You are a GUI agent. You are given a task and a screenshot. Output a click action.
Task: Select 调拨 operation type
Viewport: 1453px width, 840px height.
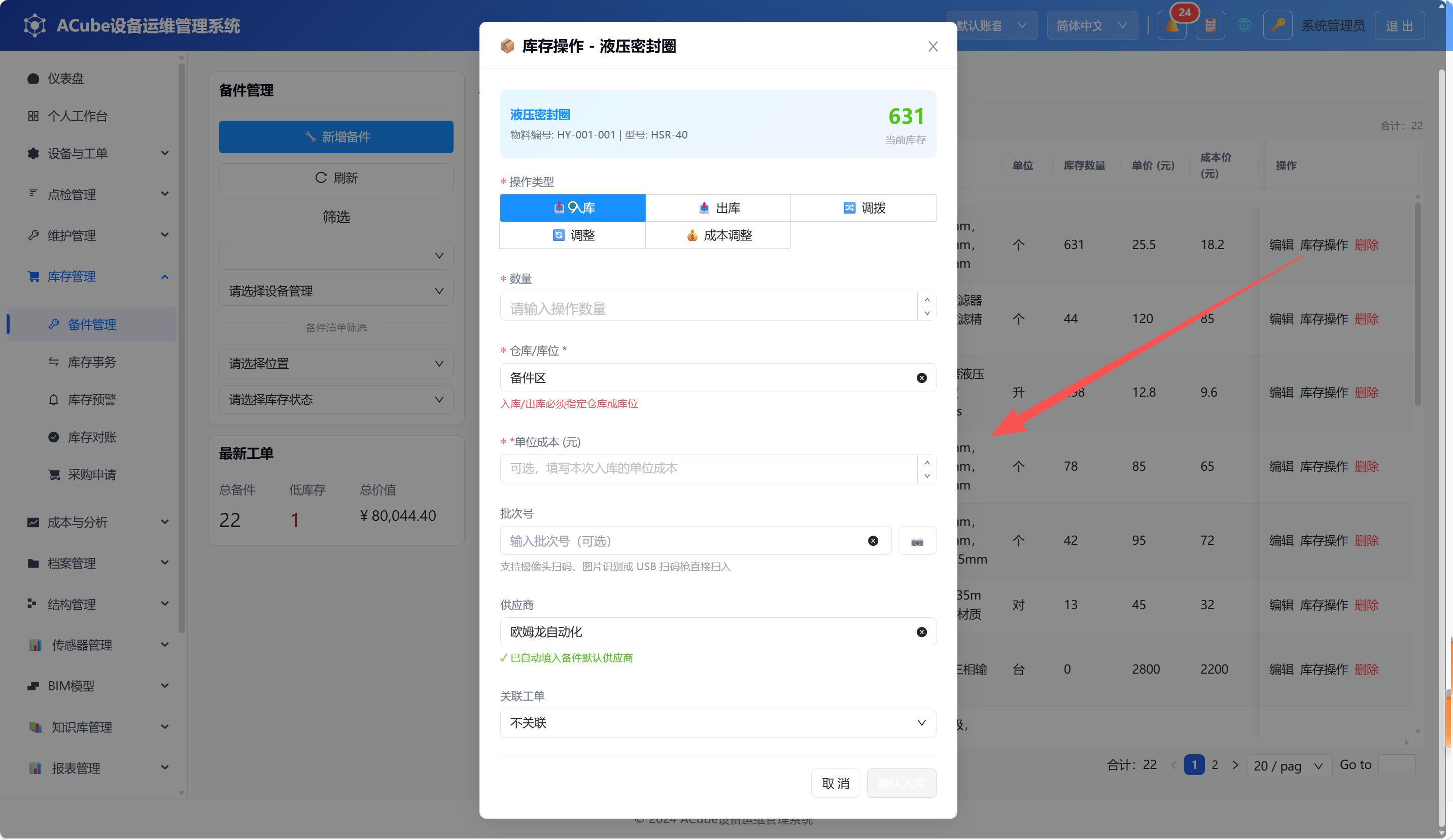coord(863,207)
